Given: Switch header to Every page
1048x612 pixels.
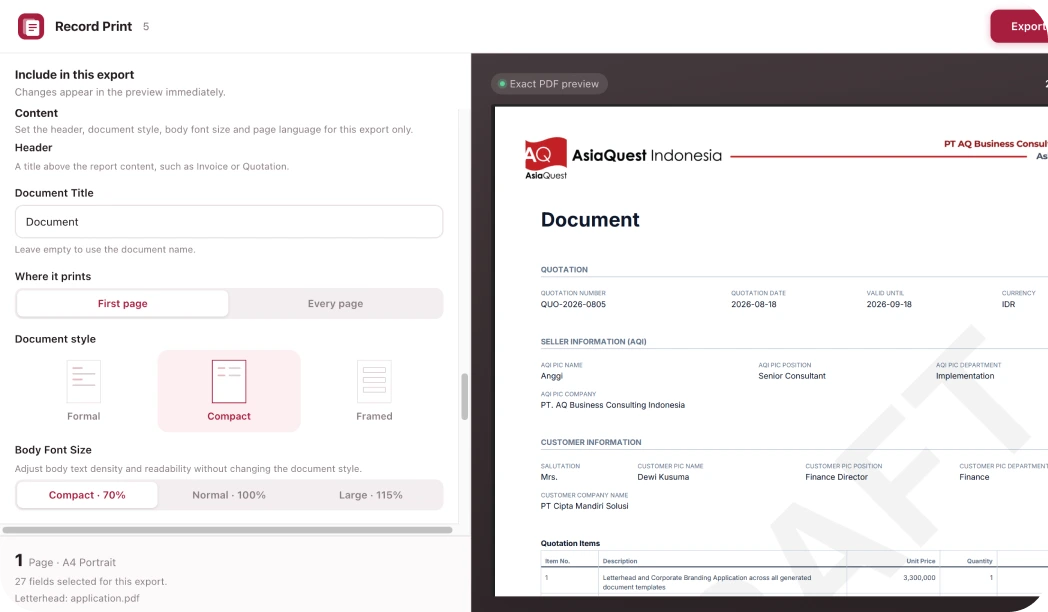Looking at the screenshot, I should pyautogui.click(x=336, y=303).
